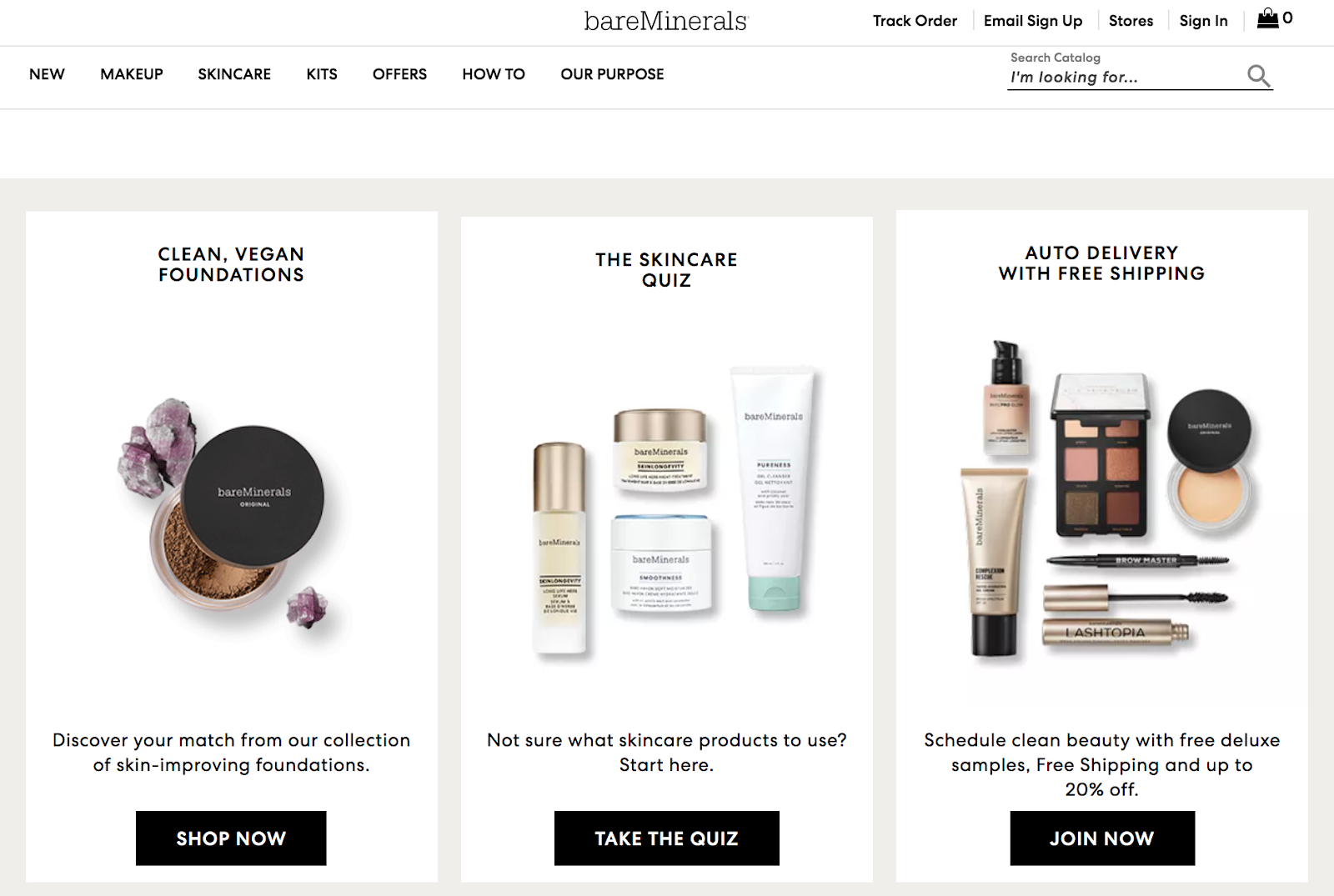Select SKINCARE in the navigation bar
Screen dimensions: 1334x896
tap(234, 74)
